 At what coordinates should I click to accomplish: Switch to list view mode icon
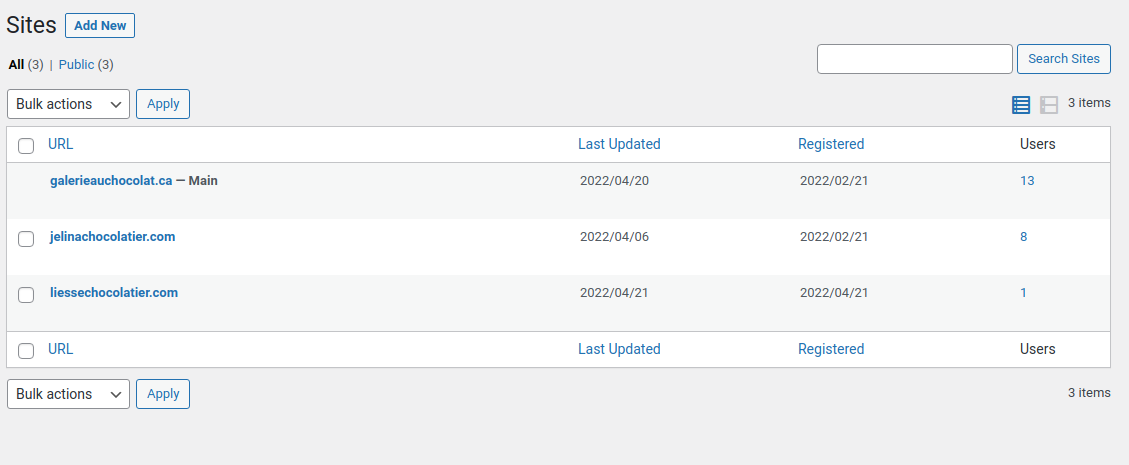coord(1021,105)
